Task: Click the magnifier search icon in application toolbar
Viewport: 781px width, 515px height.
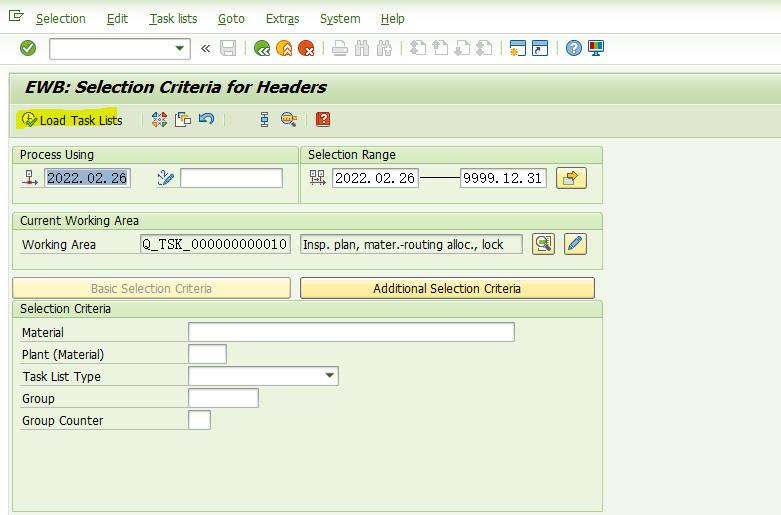Action: [289, 120]
